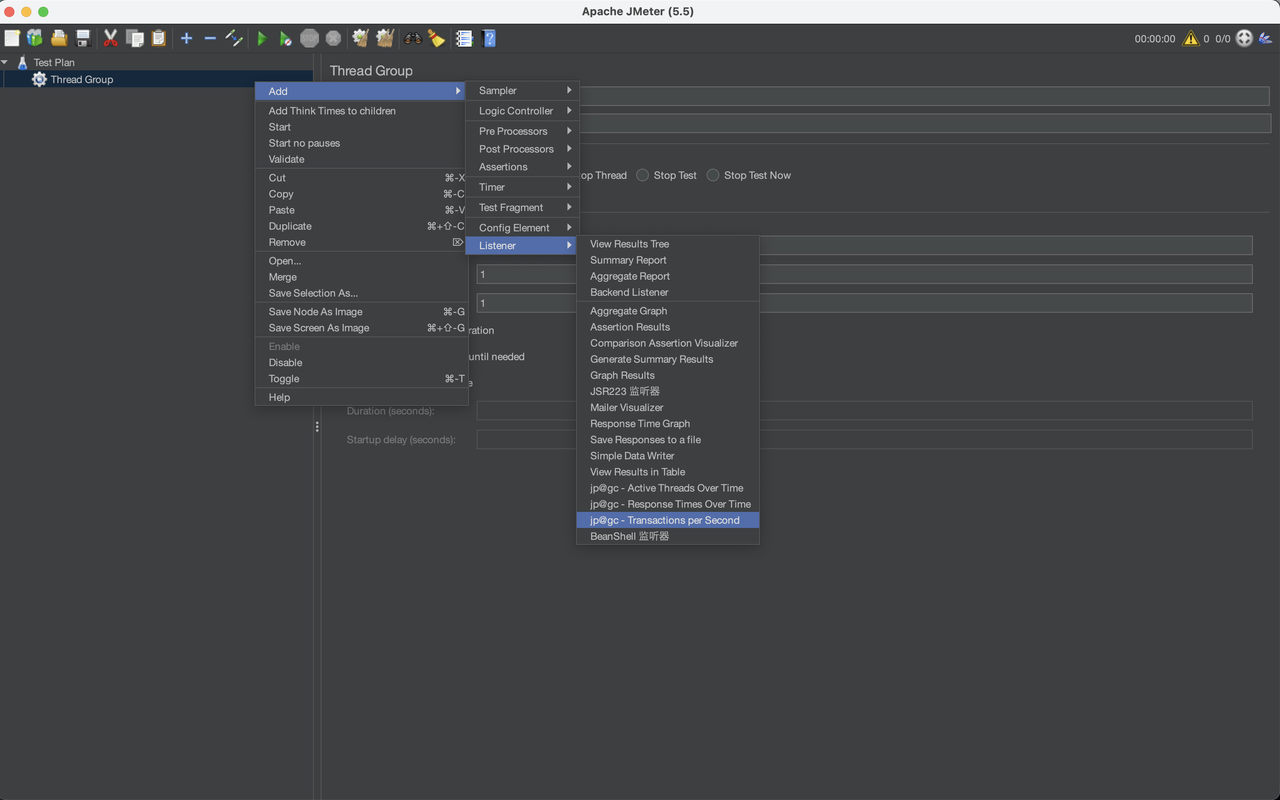Collapse the Test Plan tree arrow
This screenshot has width=1280, height=800.
[5, 62]
